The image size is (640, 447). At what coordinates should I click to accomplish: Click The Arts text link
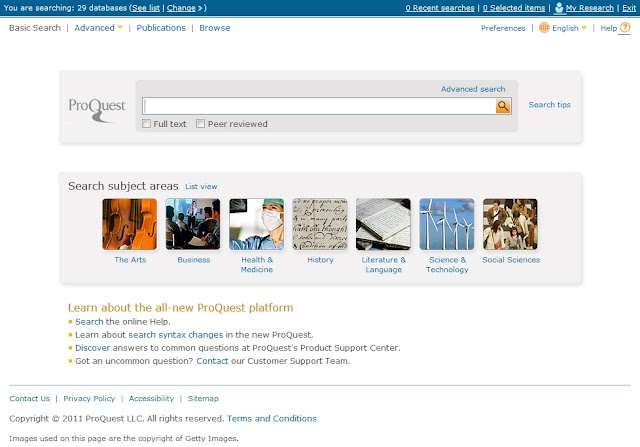130,260
